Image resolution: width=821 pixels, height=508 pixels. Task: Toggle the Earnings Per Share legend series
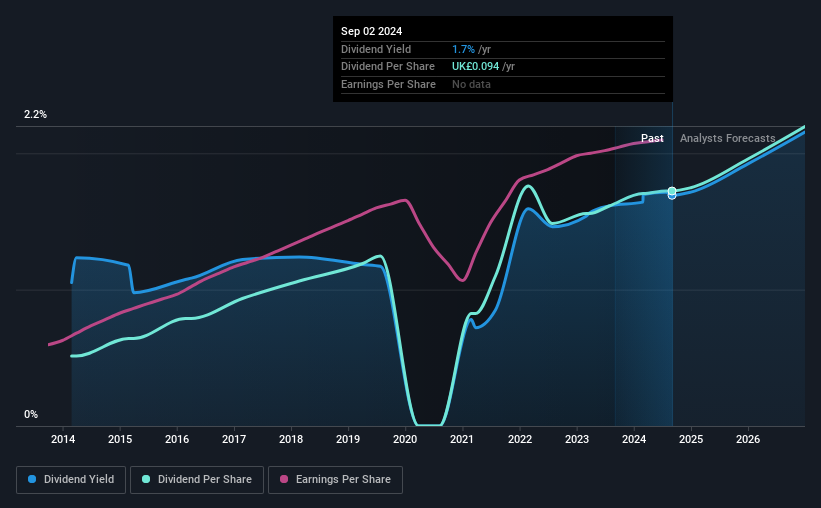tap(335, 479)
